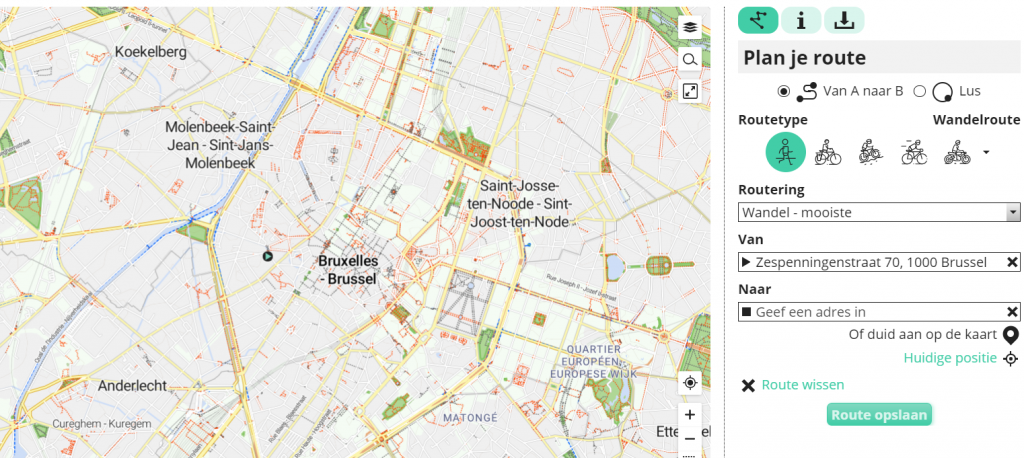Select the 'Lus' loop route option

coord(920,91)
